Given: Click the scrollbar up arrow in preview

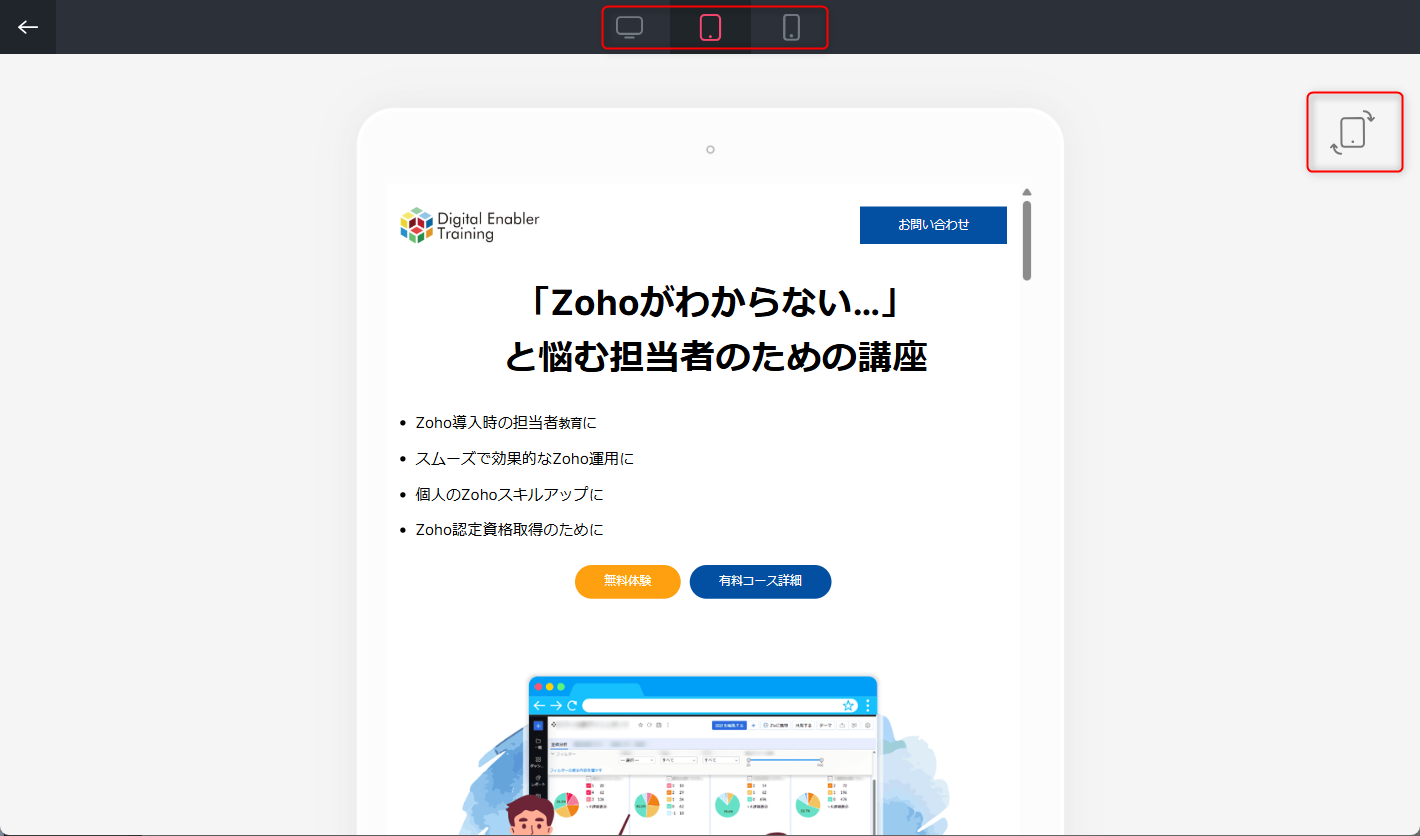Looking at the screenshot, I should coord(1026,192).
